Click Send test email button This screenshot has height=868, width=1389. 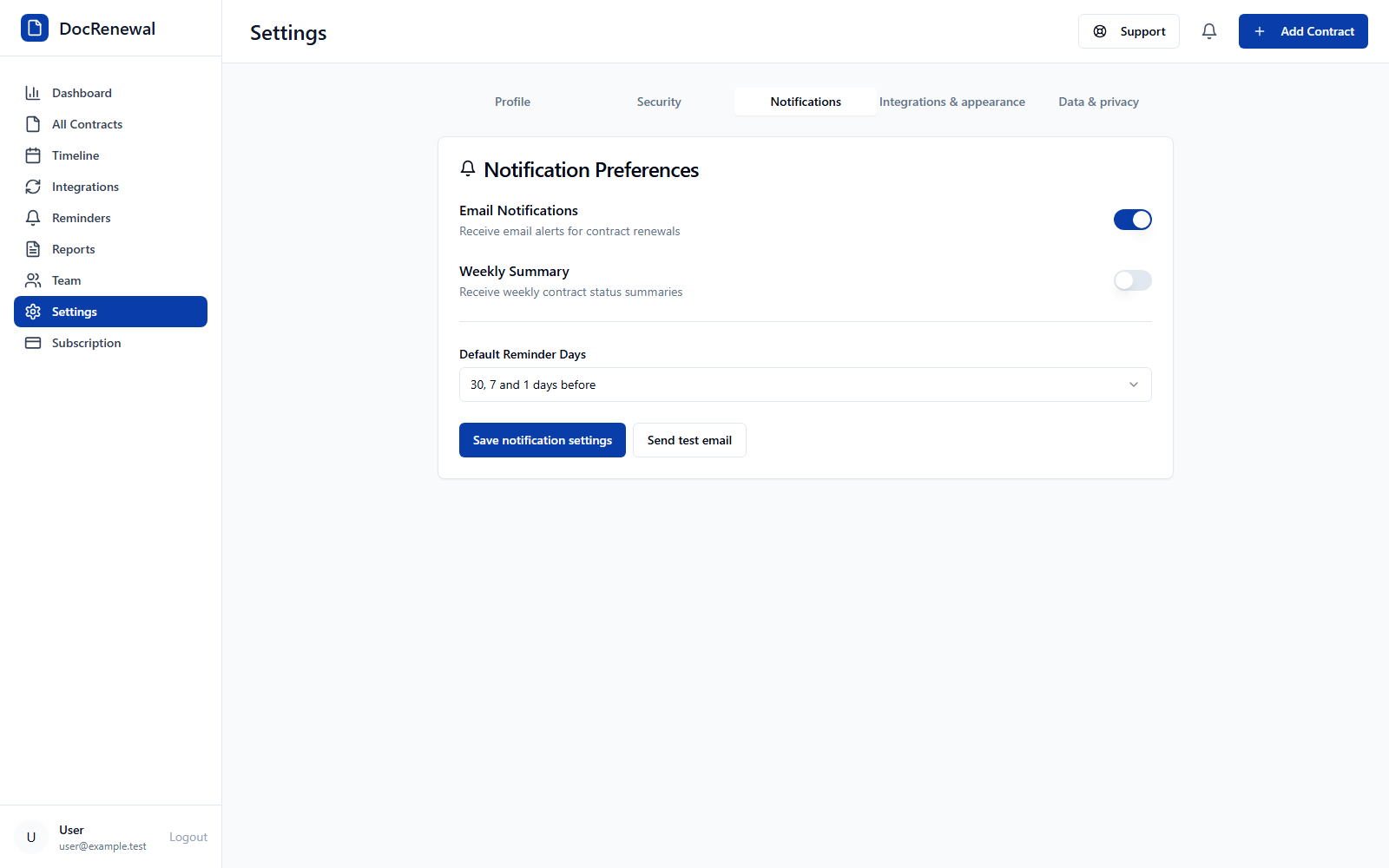[689, 440]
